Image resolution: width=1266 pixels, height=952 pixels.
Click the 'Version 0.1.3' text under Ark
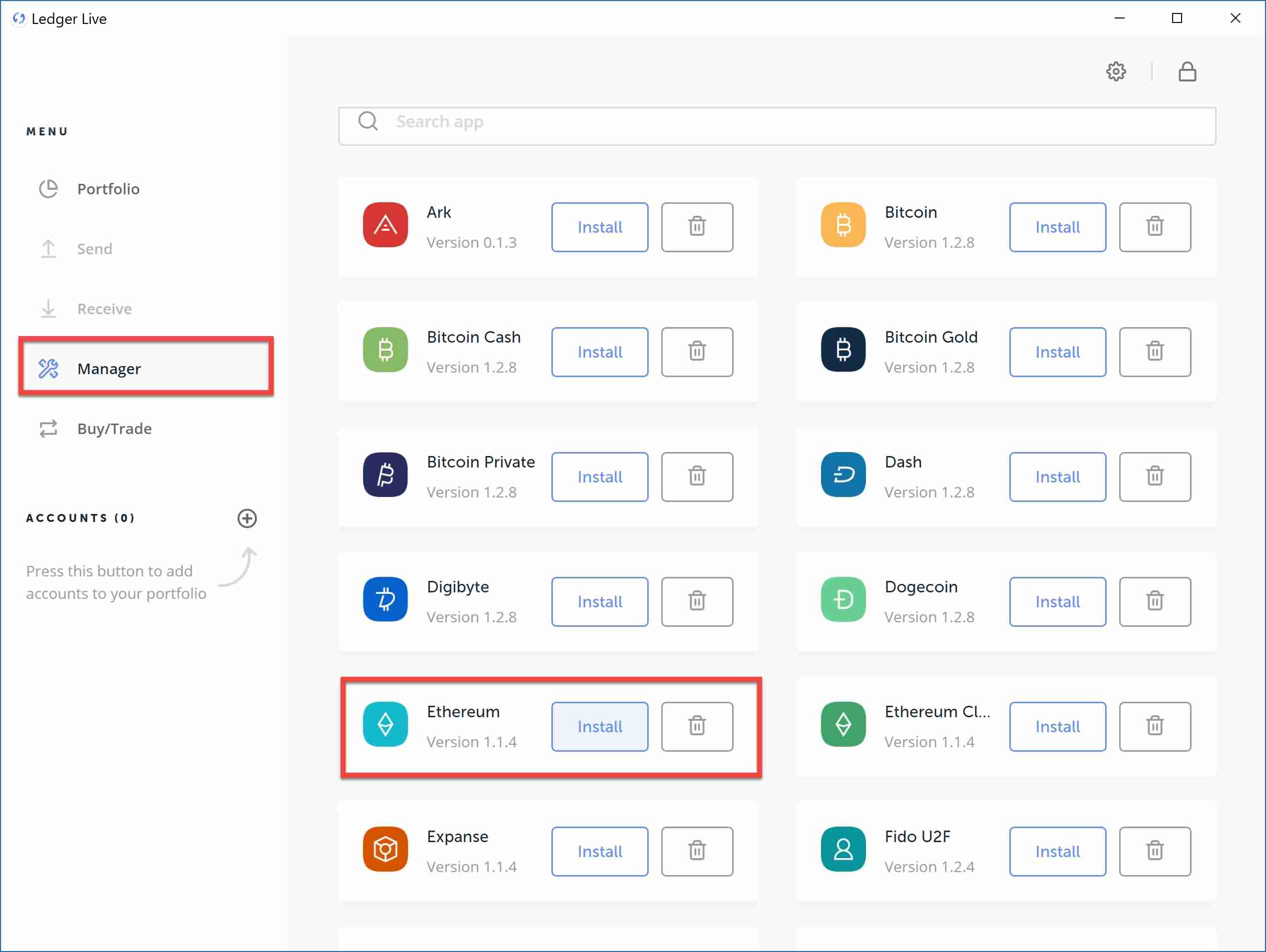pos(471,242)
